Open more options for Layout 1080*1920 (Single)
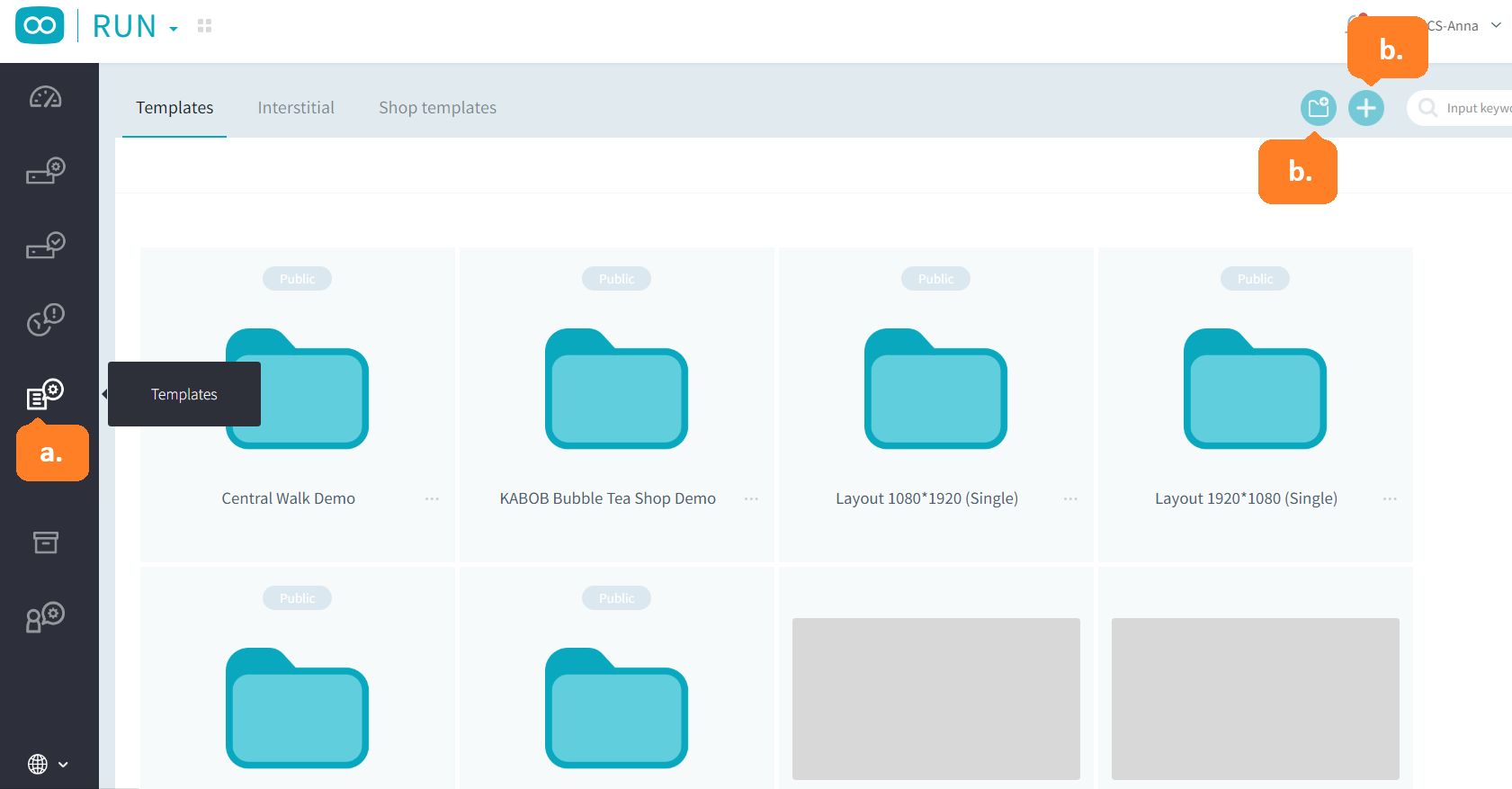The width and height of the screenshot is (1512, 789). (1070, 498)
